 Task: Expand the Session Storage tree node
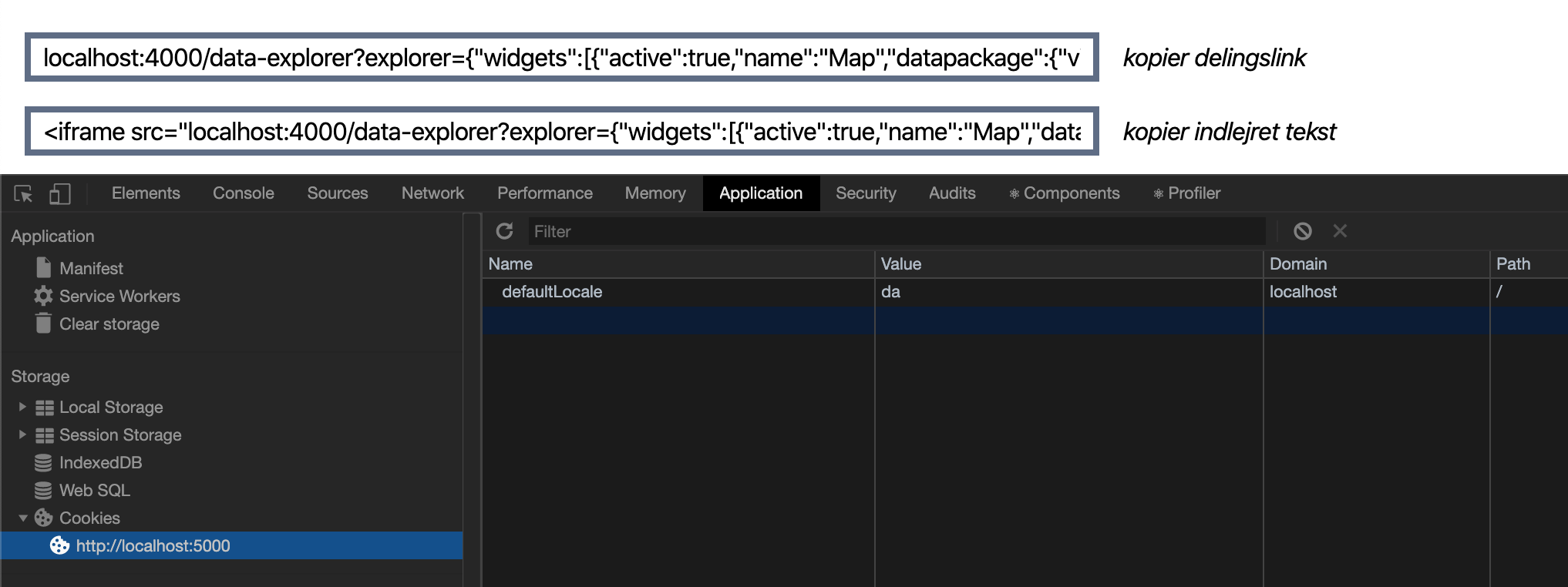coord(22,434)
